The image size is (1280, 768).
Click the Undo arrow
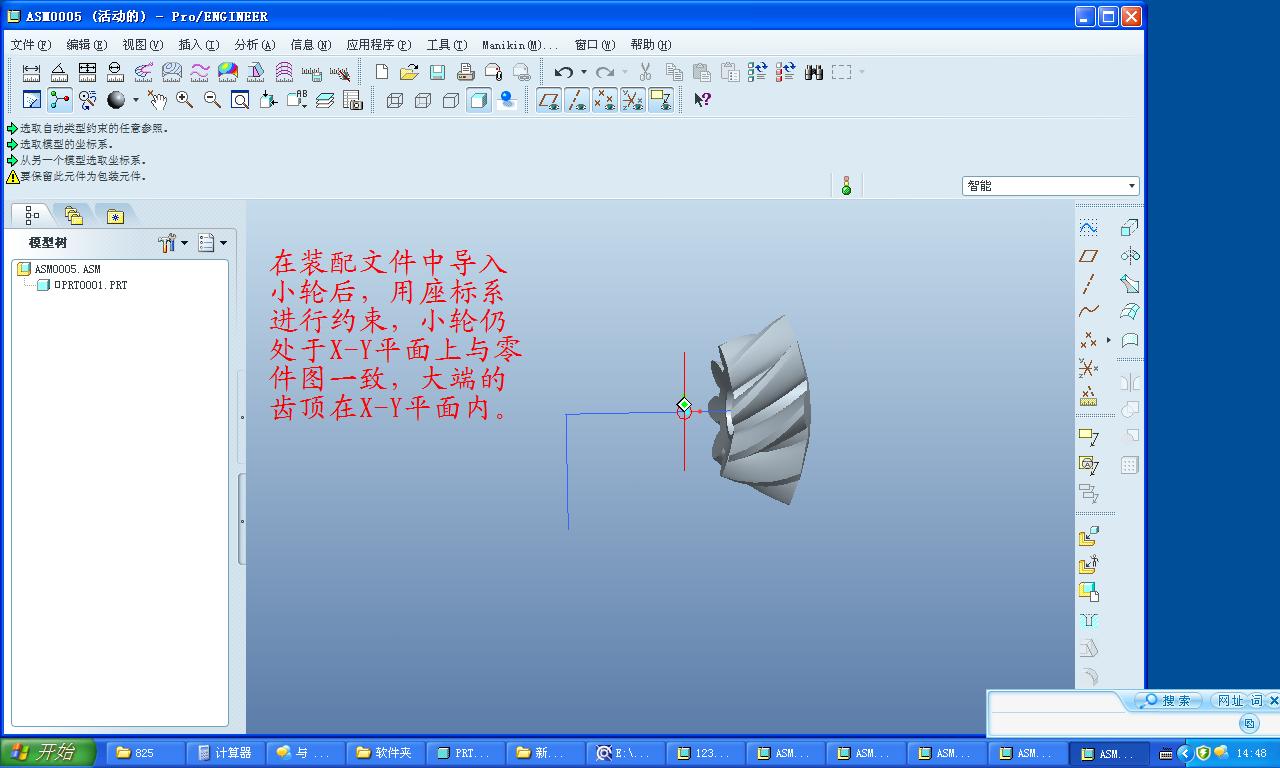tap(563, 72)
